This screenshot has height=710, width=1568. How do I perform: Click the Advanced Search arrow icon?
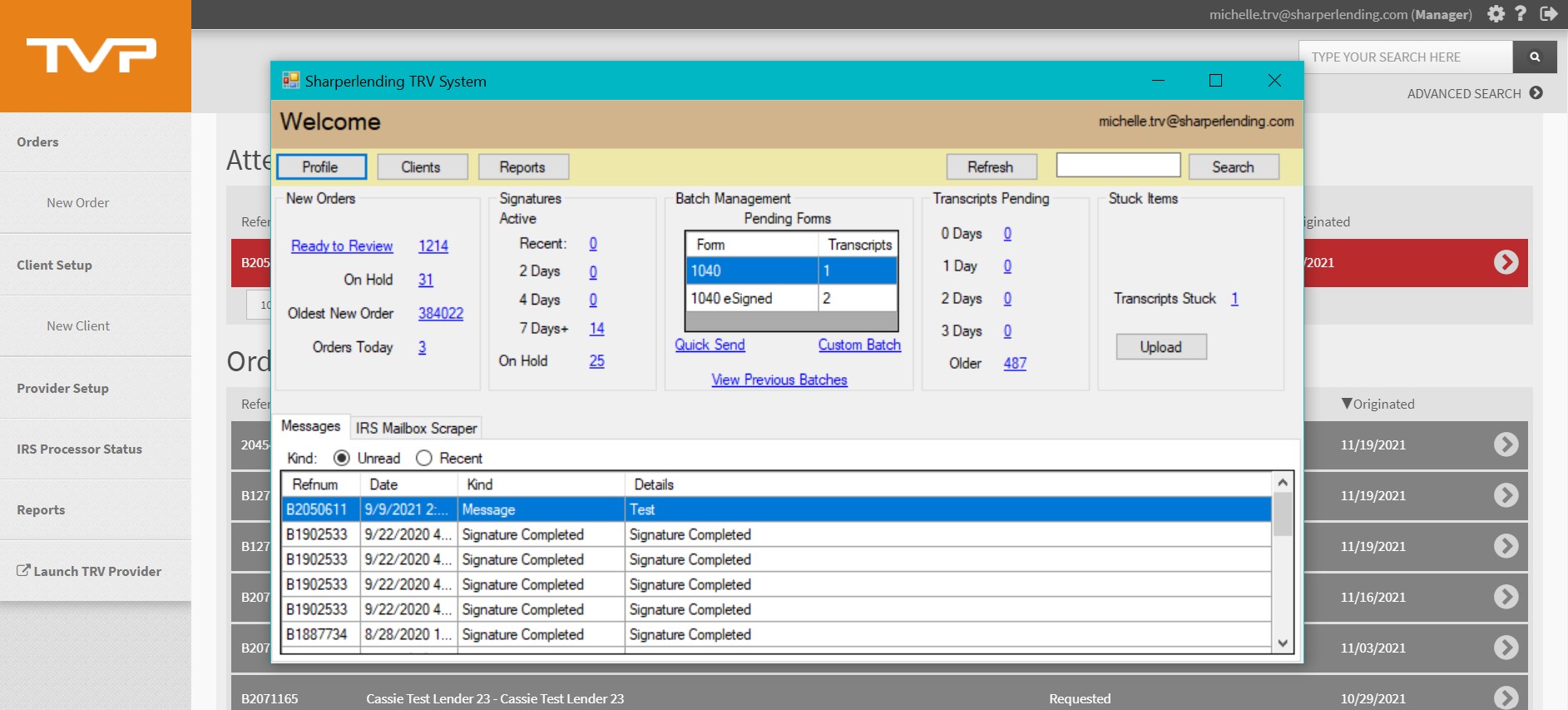pyautogui.click(x=1536, y=93)
